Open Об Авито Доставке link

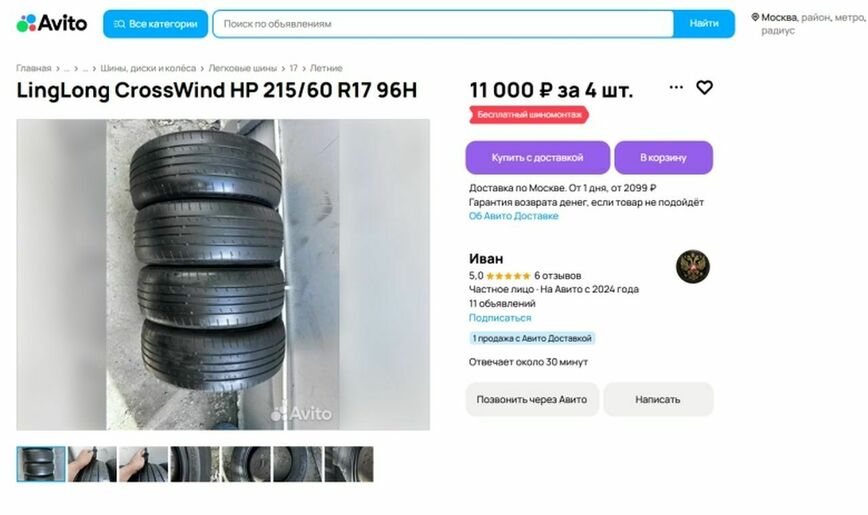pos(513,216)
